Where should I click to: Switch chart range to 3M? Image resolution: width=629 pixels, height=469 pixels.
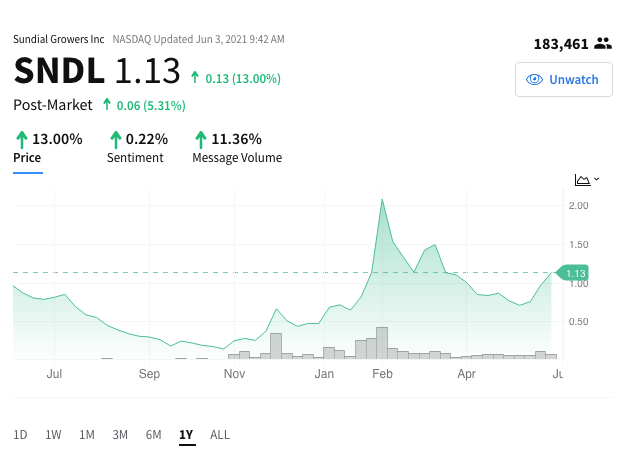120,435
